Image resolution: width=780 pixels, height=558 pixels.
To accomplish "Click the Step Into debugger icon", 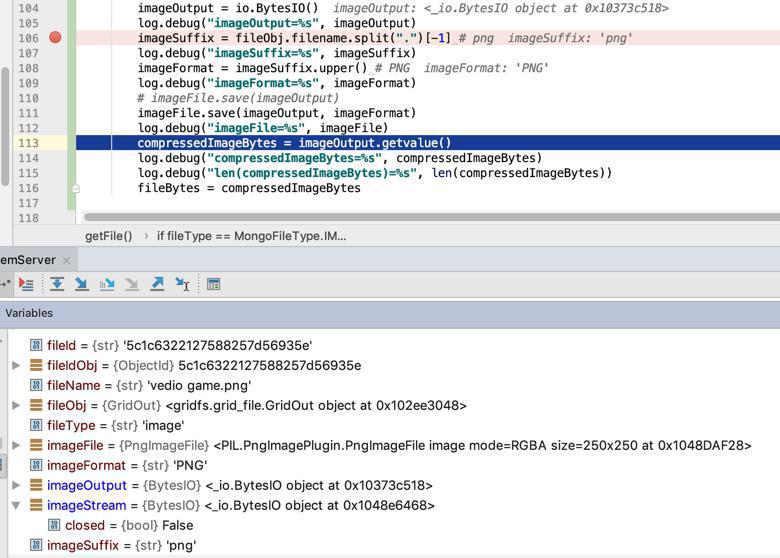I will point(82,284).
